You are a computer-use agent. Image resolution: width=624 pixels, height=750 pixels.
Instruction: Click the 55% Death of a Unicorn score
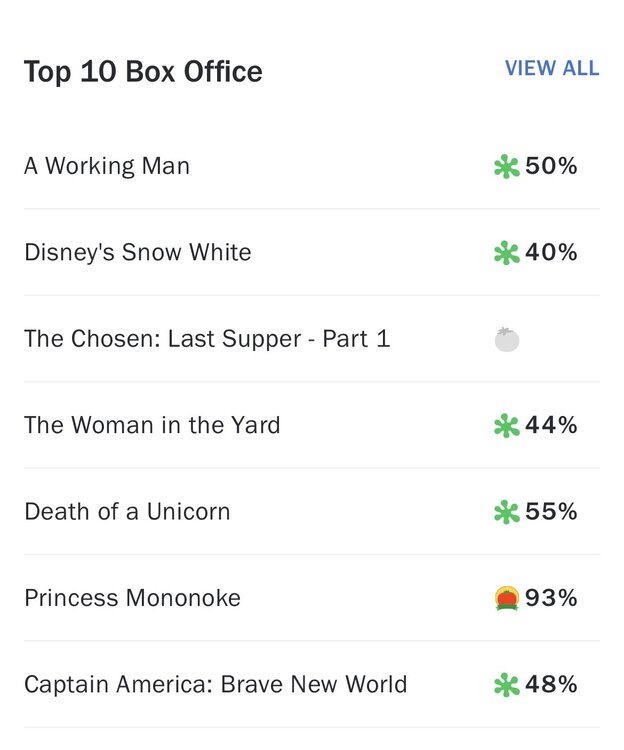[x=551, y=512]
